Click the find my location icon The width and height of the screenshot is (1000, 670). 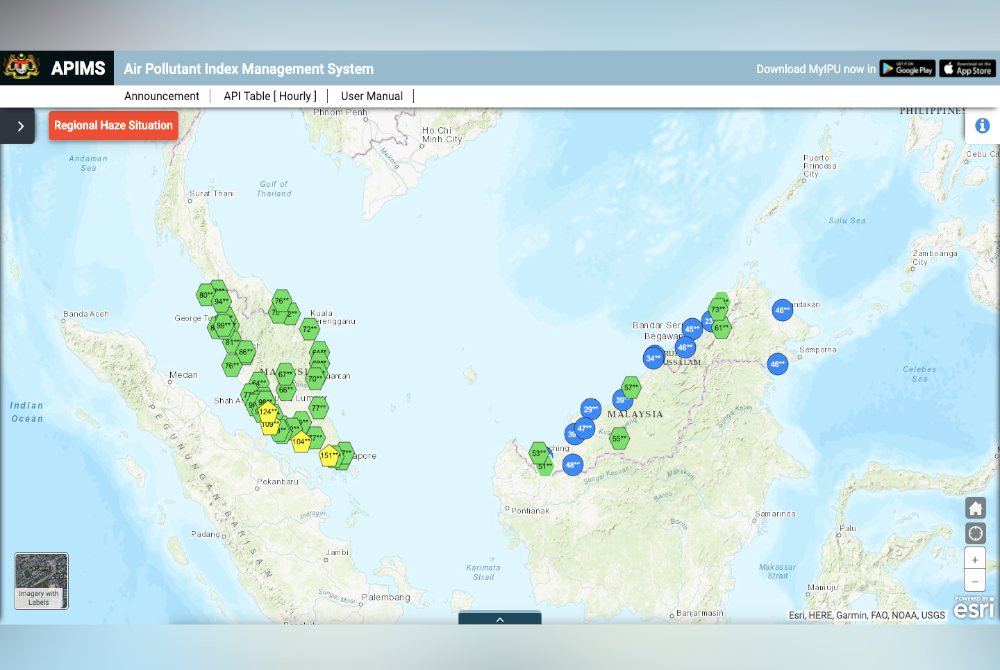tap(975, 533)
